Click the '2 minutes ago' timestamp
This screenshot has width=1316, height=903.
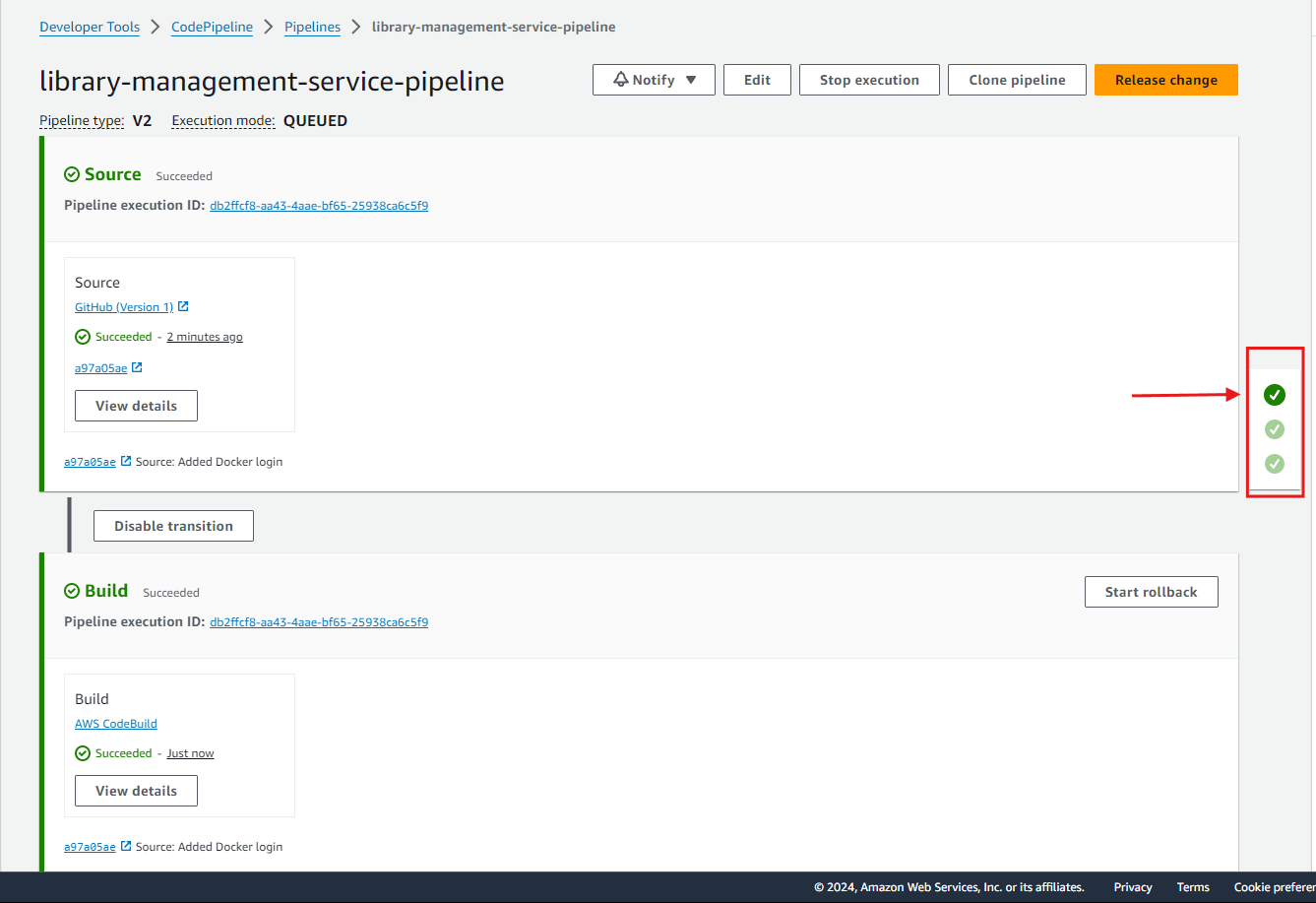pyautogui.click(x=205, y=337)
